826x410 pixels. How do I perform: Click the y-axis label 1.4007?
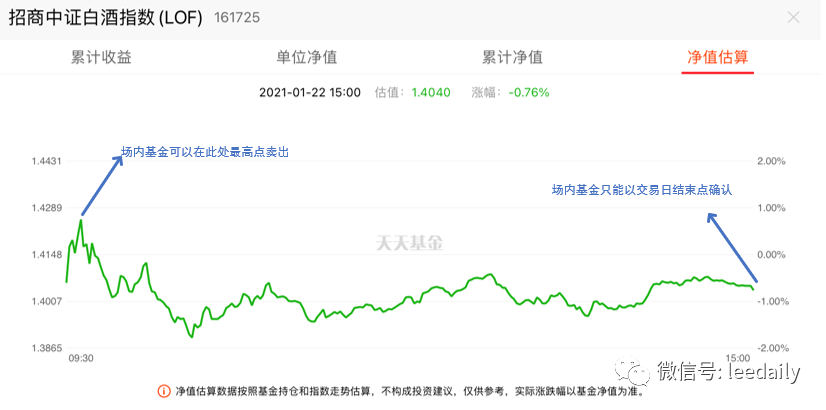click(x=47, y=301)
